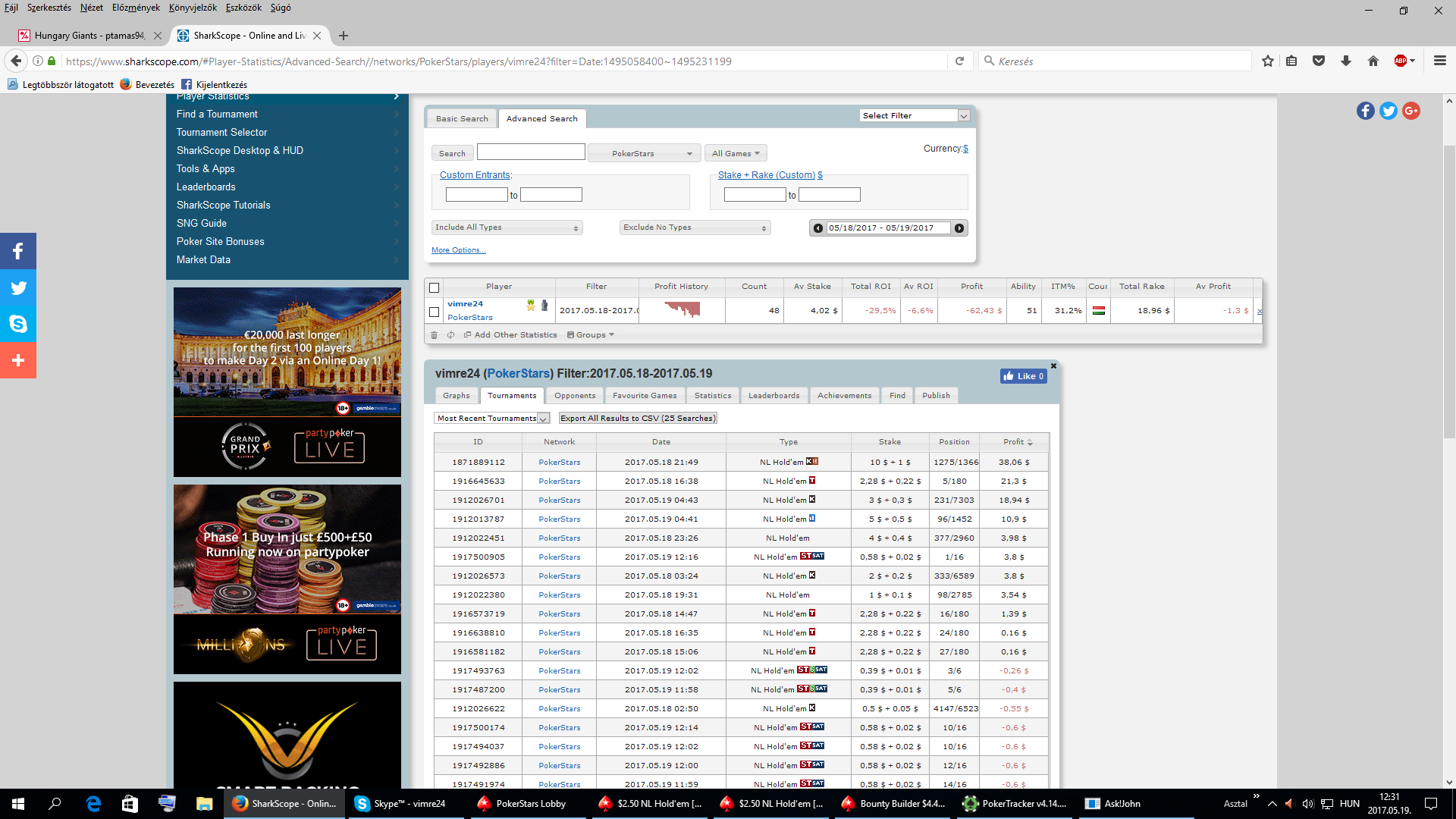Like vimre24 page on Facebook

point(1023,376)
